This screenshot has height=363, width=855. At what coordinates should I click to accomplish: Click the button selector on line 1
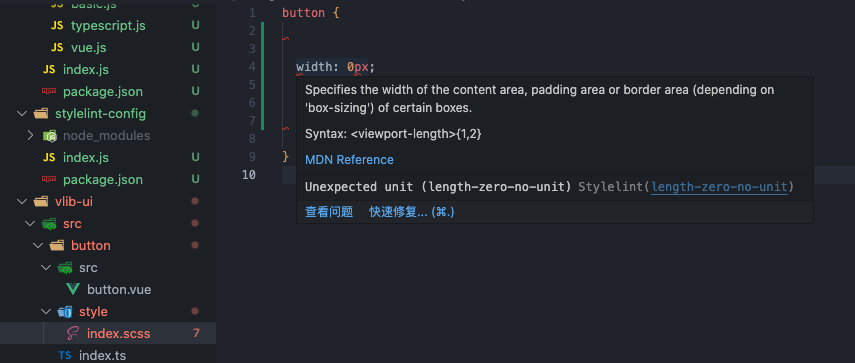tap(303, 13)
